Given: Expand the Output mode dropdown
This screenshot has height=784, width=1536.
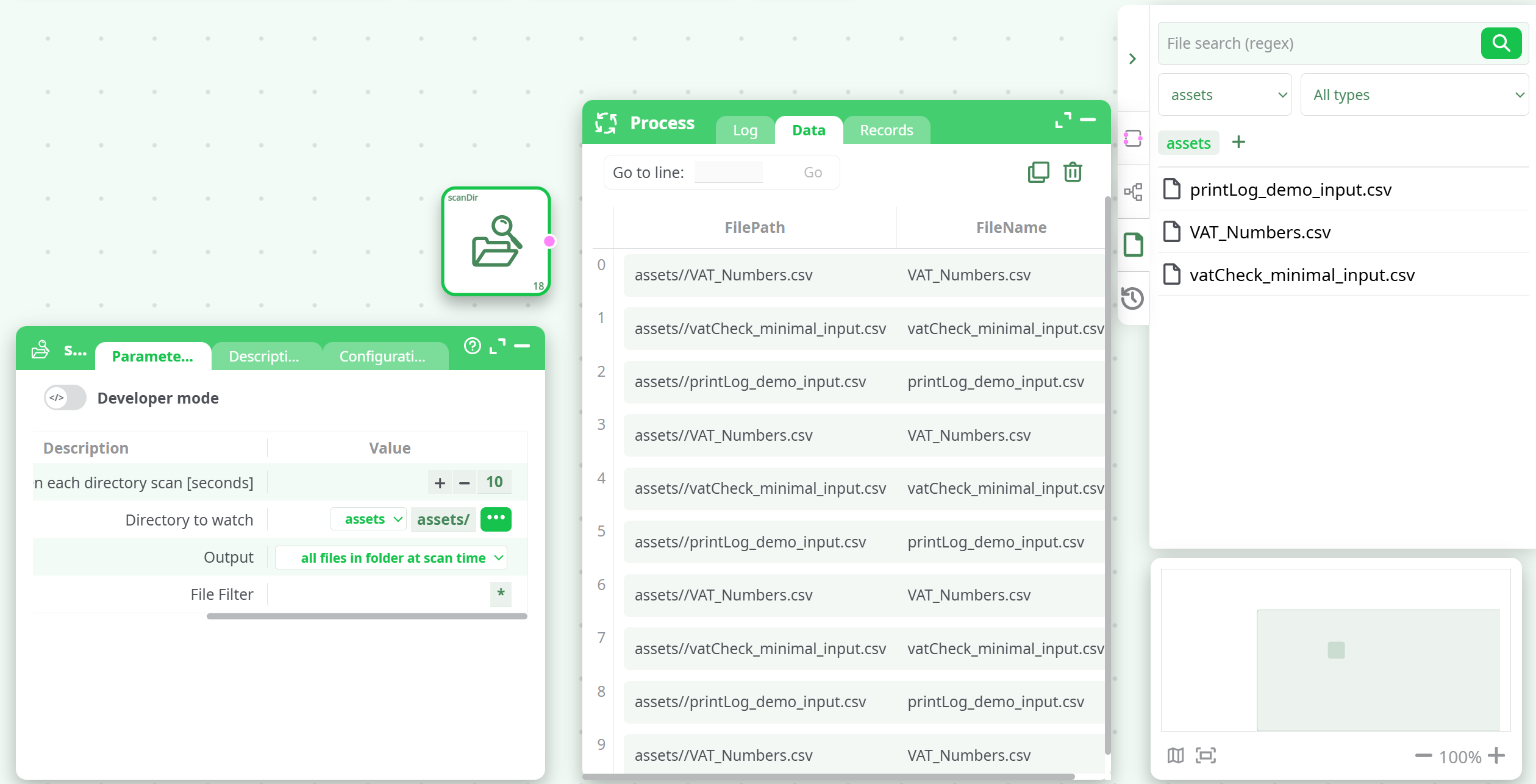Looking at the screenshot, I should (391, 558).
